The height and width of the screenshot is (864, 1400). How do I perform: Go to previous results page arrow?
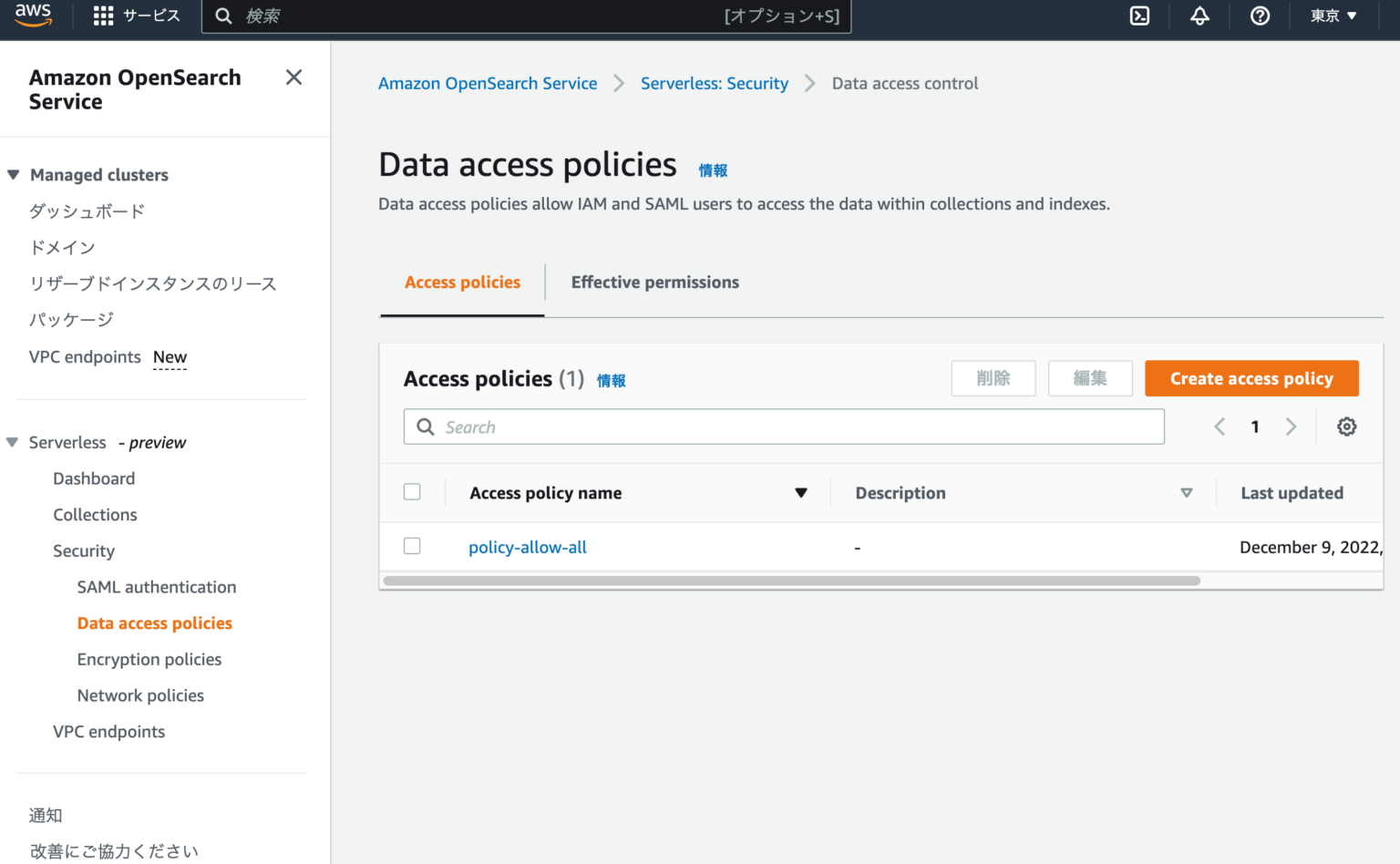[x=1220, y=426]
